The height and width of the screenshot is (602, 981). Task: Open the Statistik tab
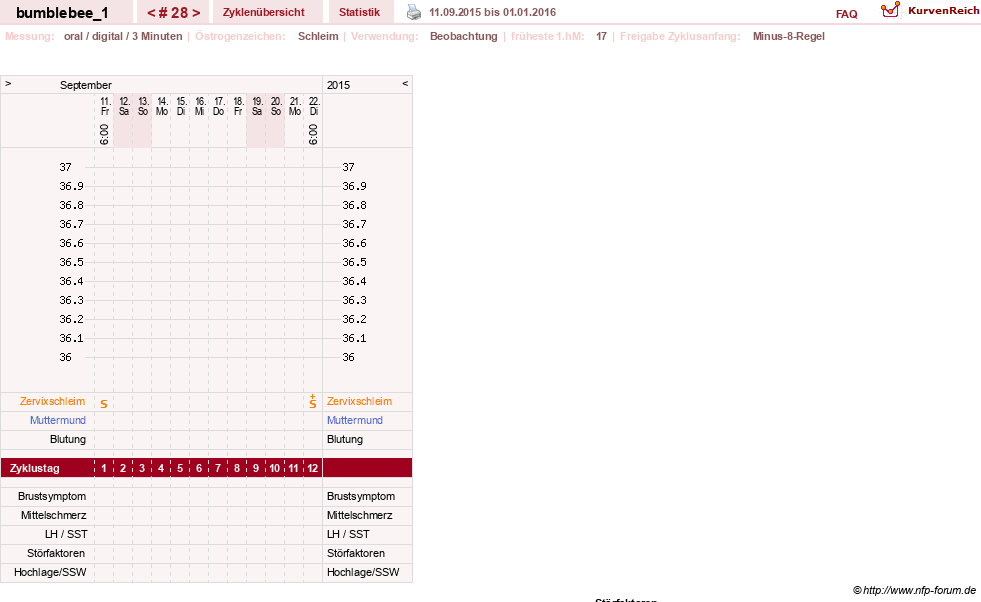tap(359, 12)
